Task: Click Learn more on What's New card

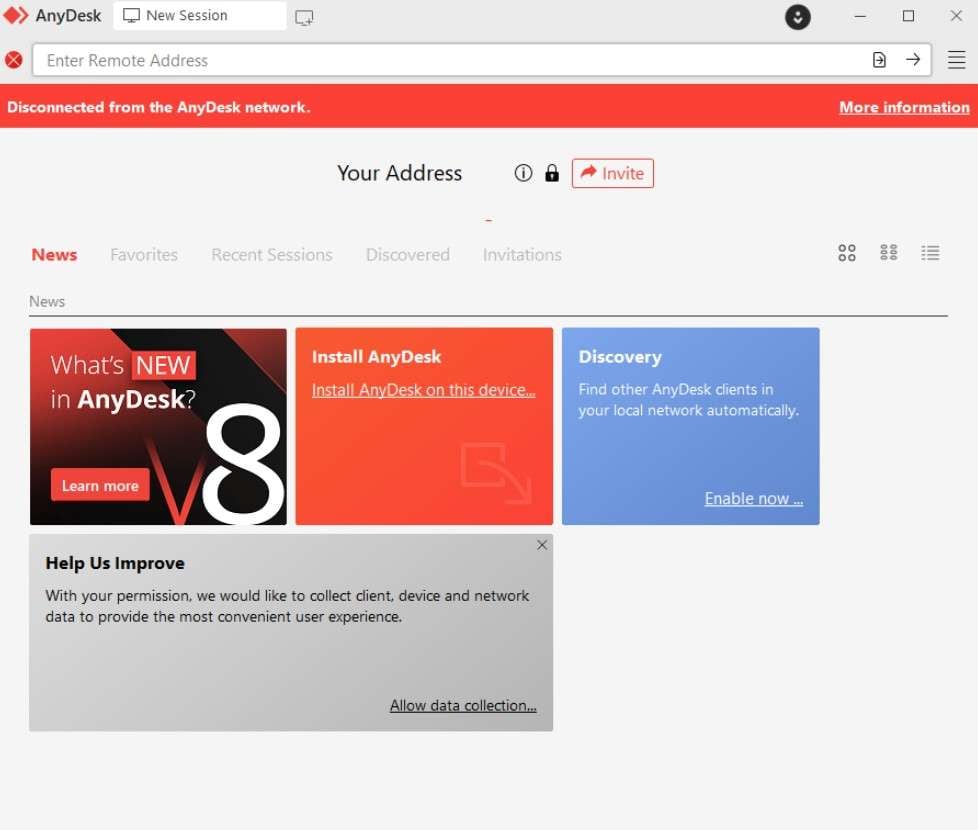Action: [x=100, y=485]
